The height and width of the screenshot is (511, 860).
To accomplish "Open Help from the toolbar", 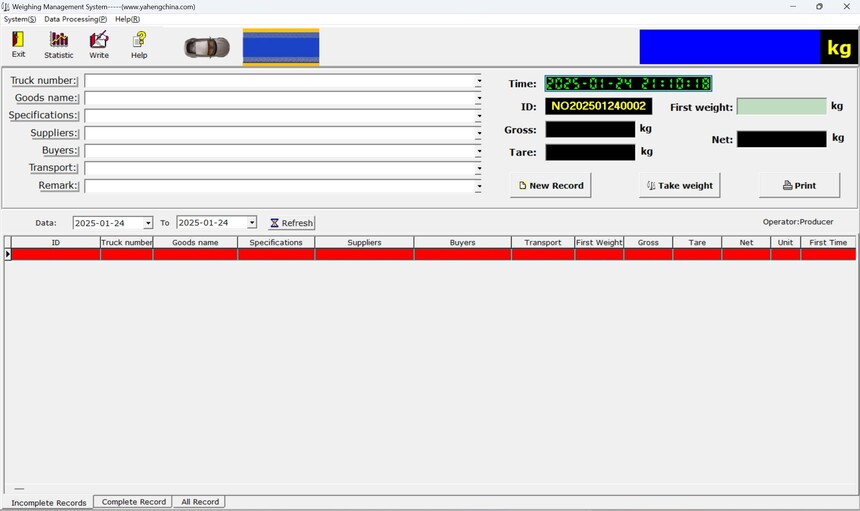I will 139,44.
